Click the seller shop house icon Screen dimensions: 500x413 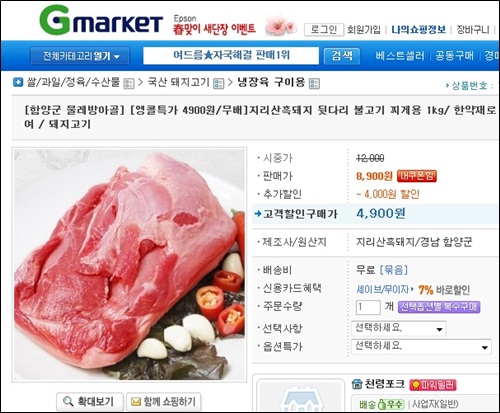click(357, 384)
